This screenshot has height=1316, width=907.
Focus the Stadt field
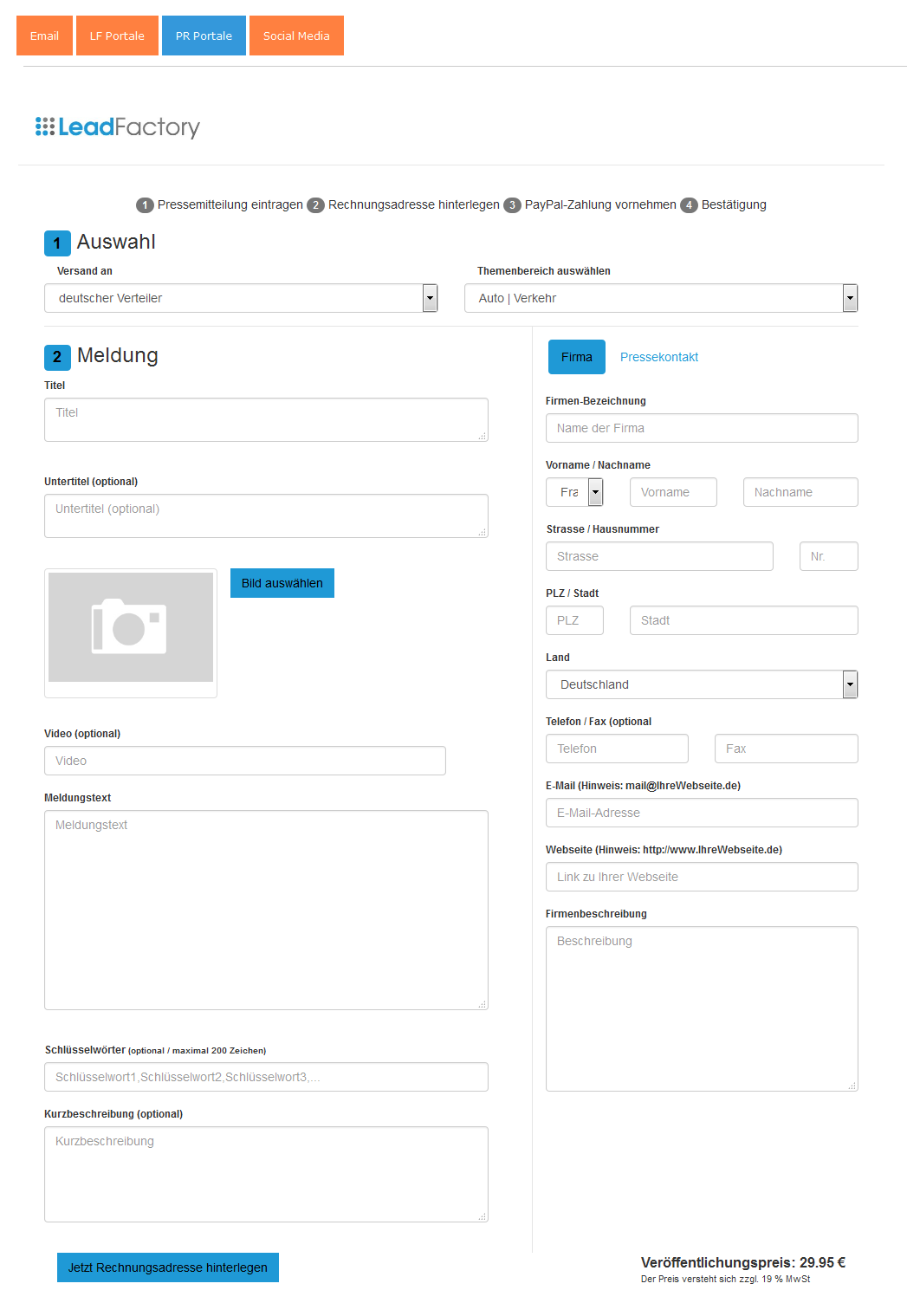[x=744, y=620]
